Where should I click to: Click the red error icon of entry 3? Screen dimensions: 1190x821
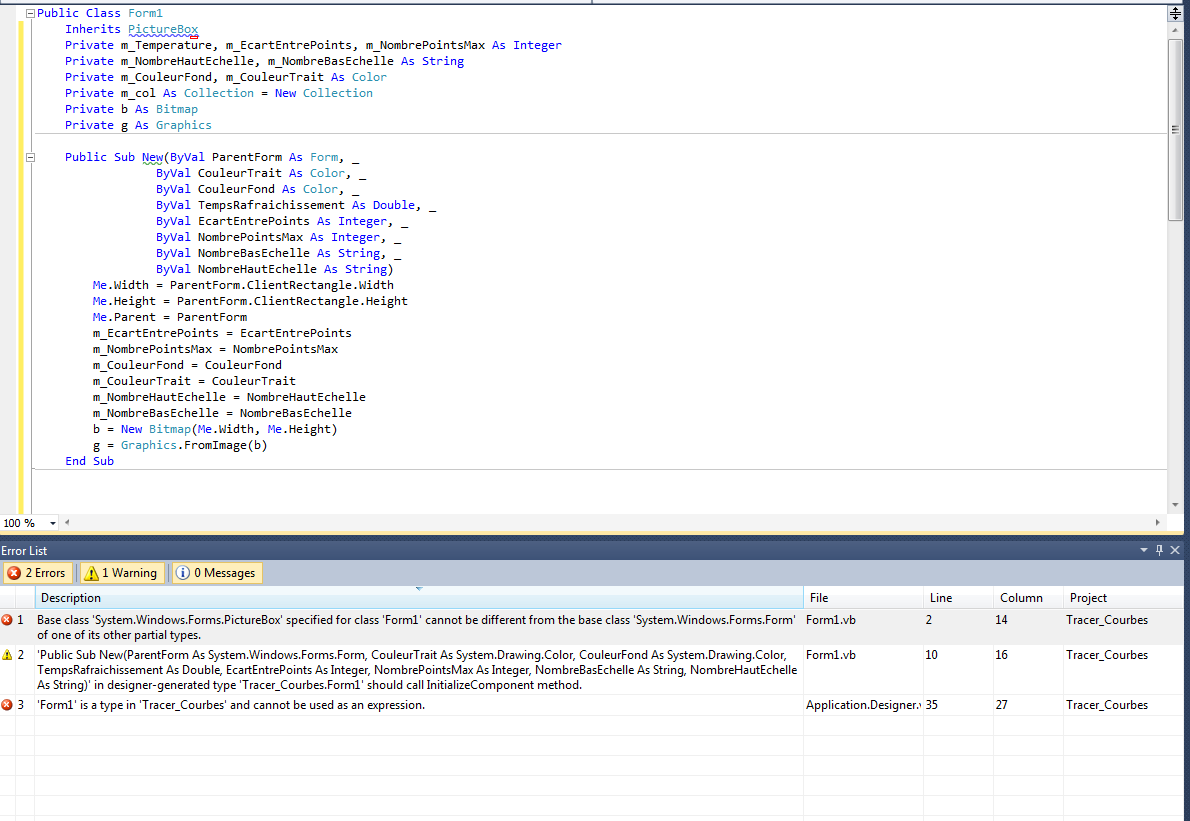[x=7, y=705]
